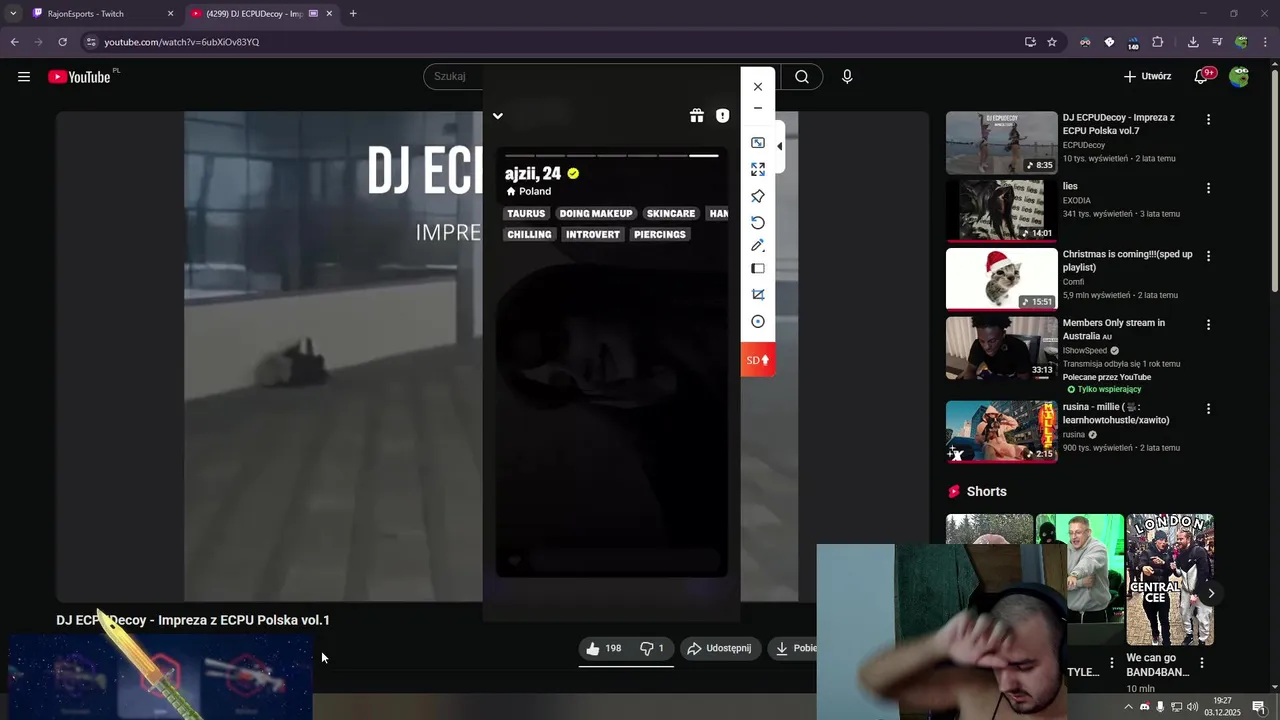The height and width of the screenshot is (720, 1280).
Task: Toggle the sidebar panel icon
Action: (x=758, y=269)
